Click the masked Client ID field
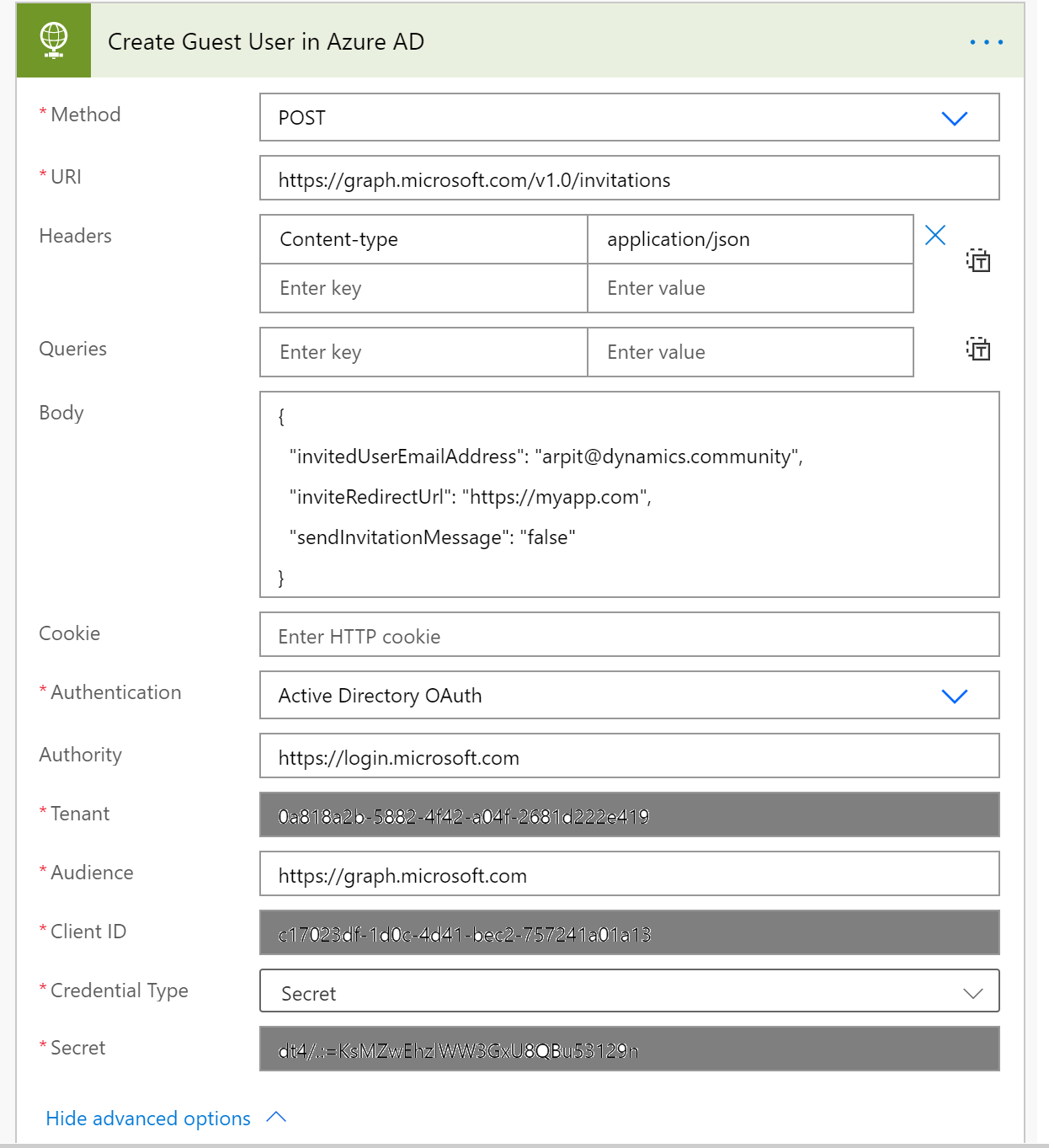The height and width of the screenshot is (1148, 1049). [x=629, y=932]
